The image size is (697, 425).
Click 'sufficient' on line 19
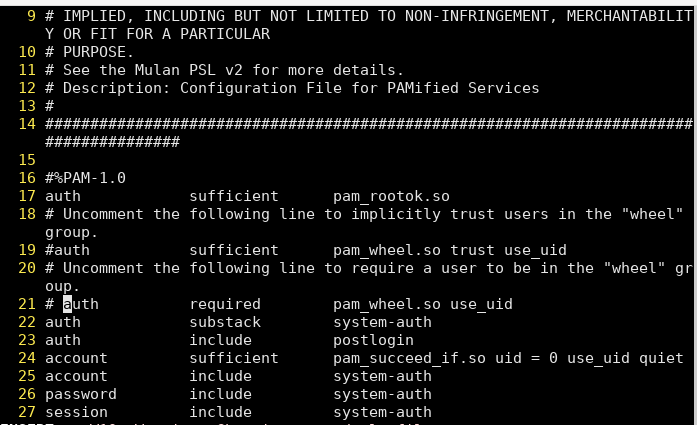(x=234, y=250)
